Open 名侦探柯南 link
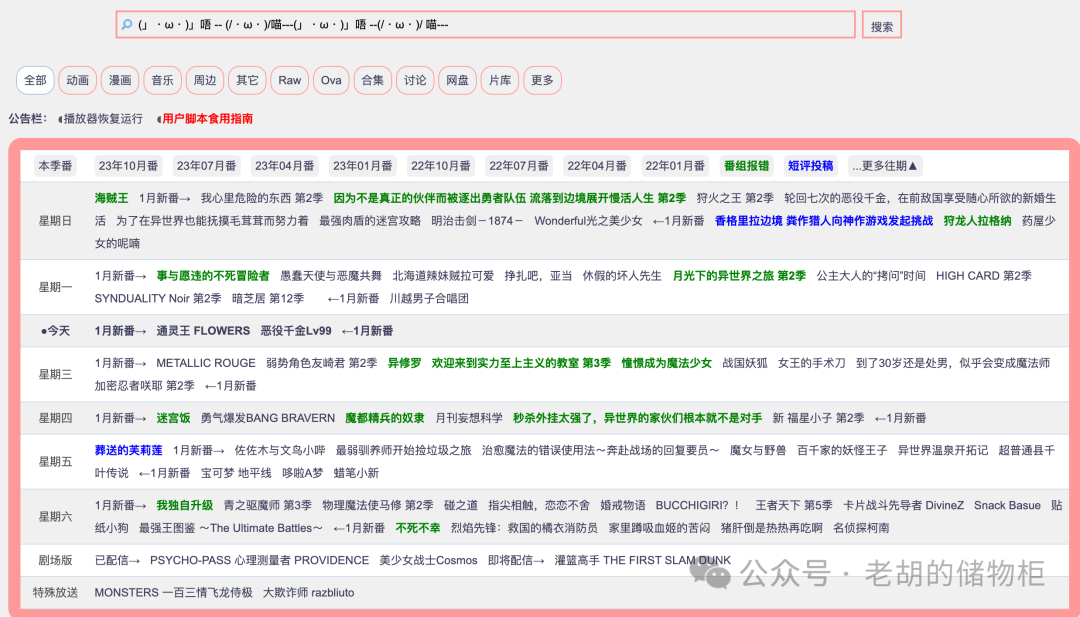 [x=861, y=528]
